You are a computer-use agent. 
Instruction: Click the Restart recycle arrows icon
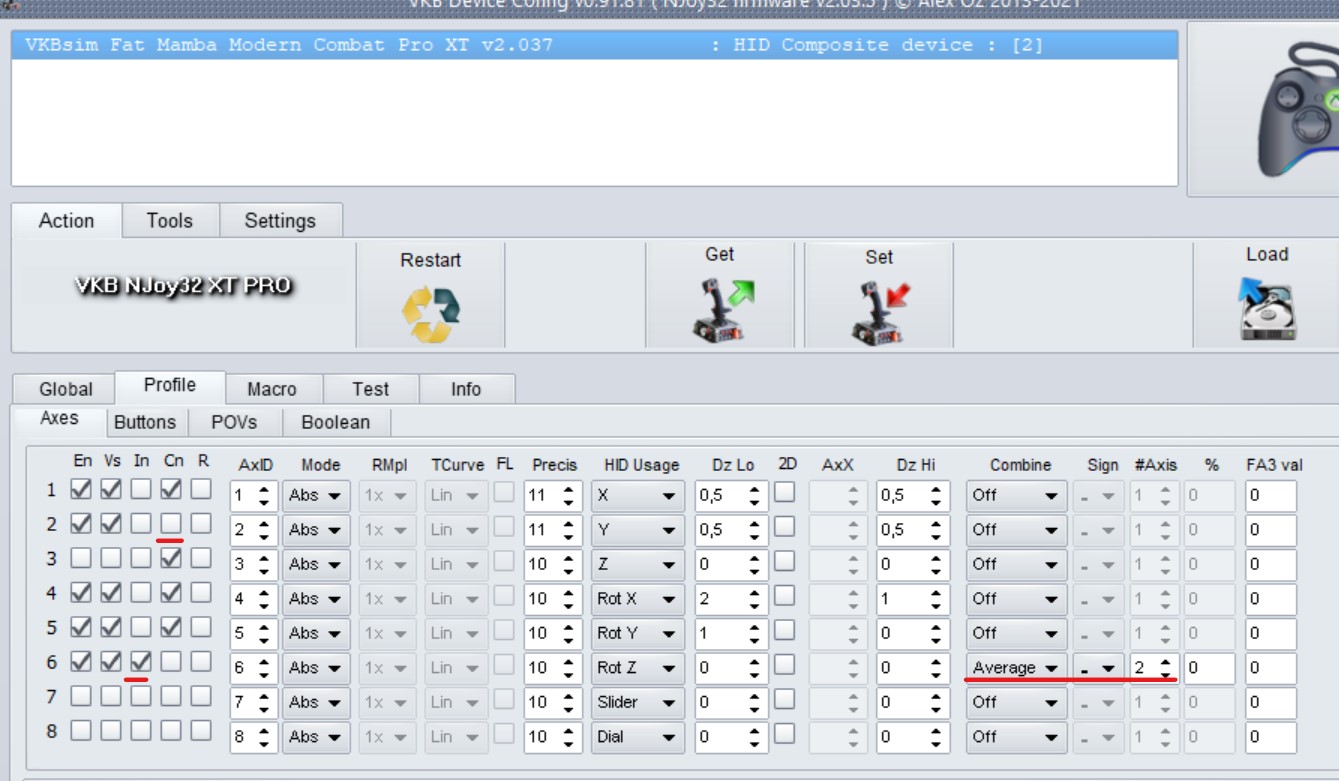pos(431,314)
